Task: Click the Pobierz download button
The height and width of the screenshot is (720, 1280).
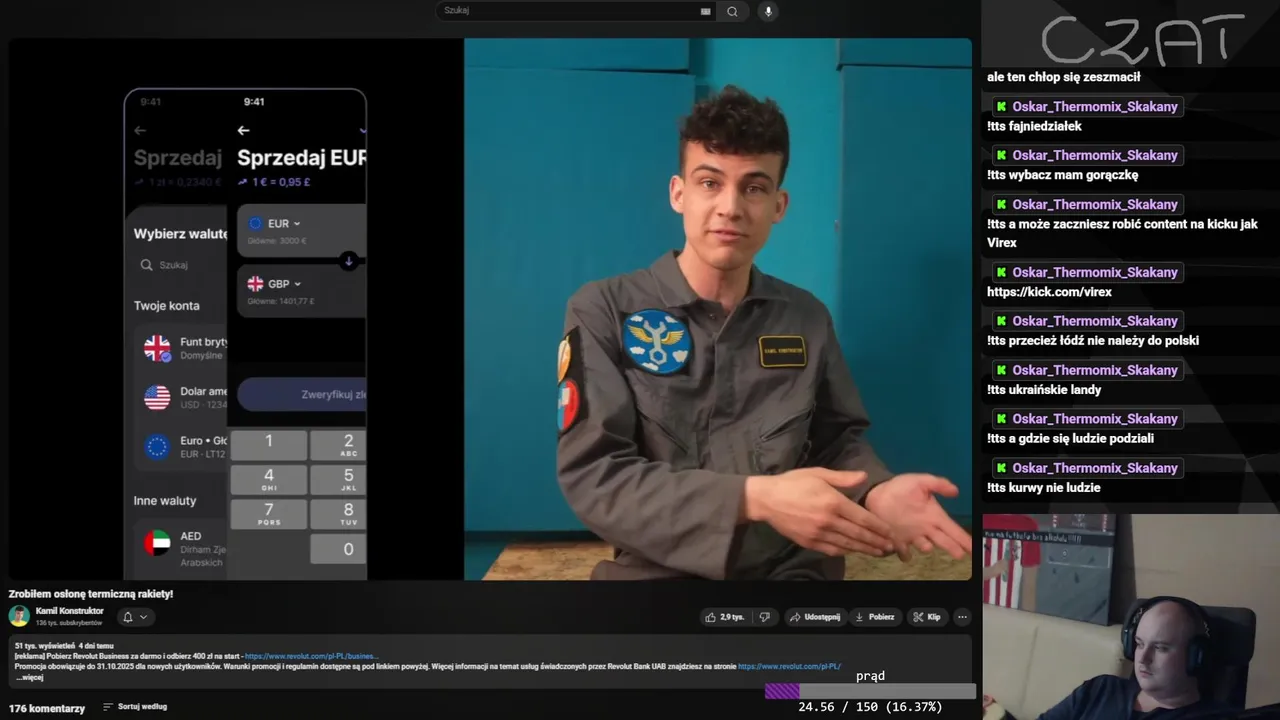Action: click(x=875, y=617)
